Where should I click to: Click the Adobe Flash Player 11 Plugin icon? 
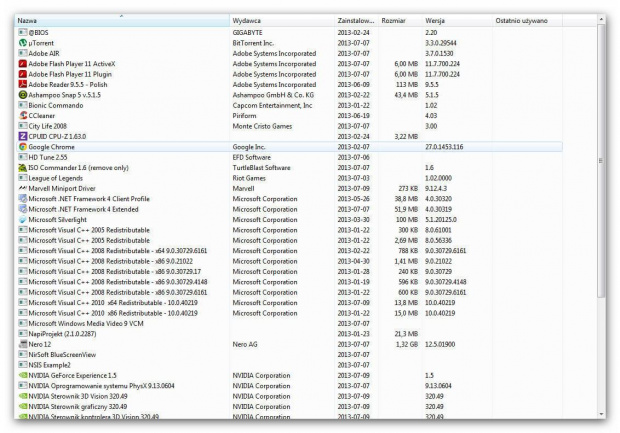click(x=23, y=74)
